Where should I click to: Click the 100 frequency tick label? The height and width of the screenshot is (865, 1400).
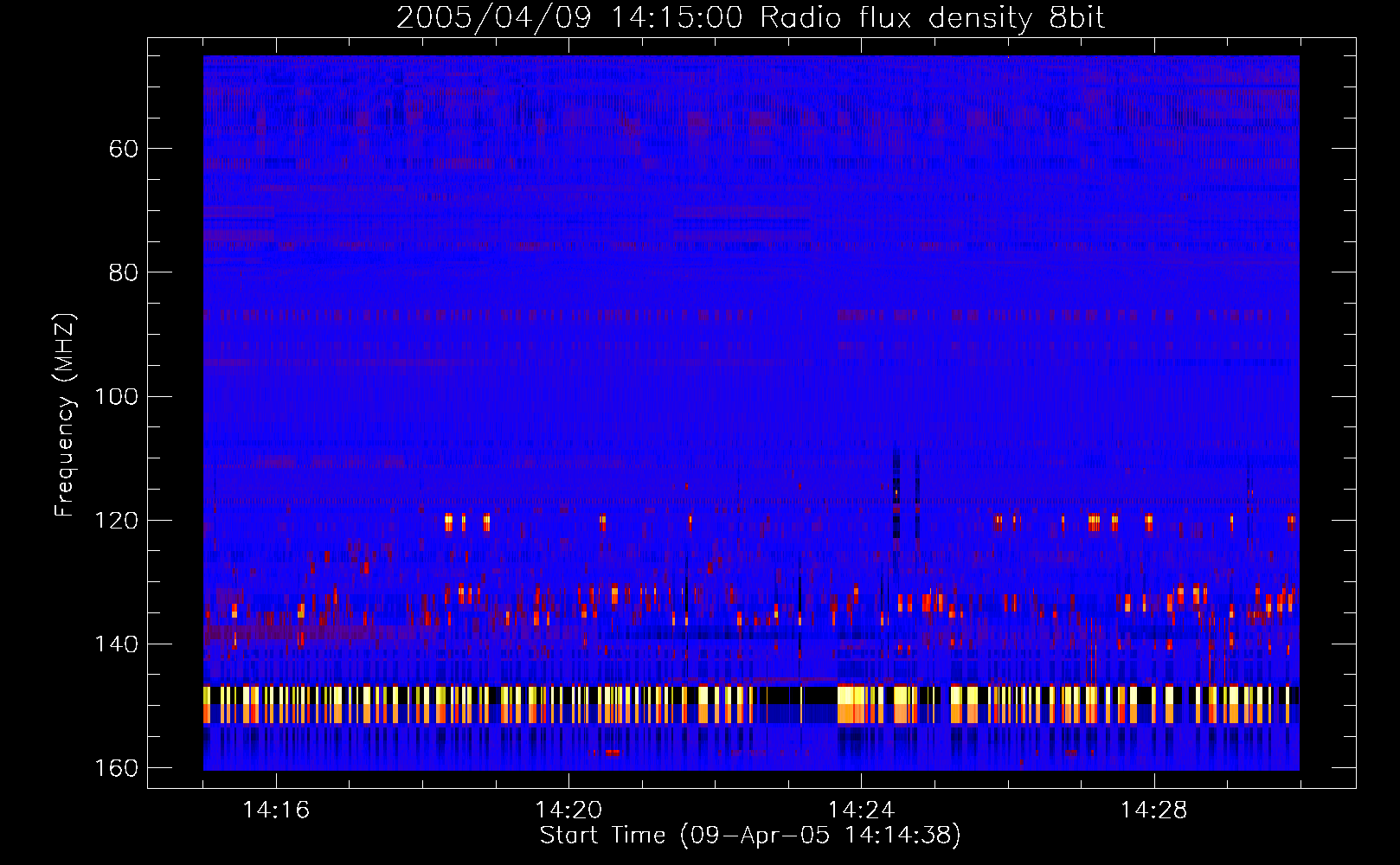point(116,397)
